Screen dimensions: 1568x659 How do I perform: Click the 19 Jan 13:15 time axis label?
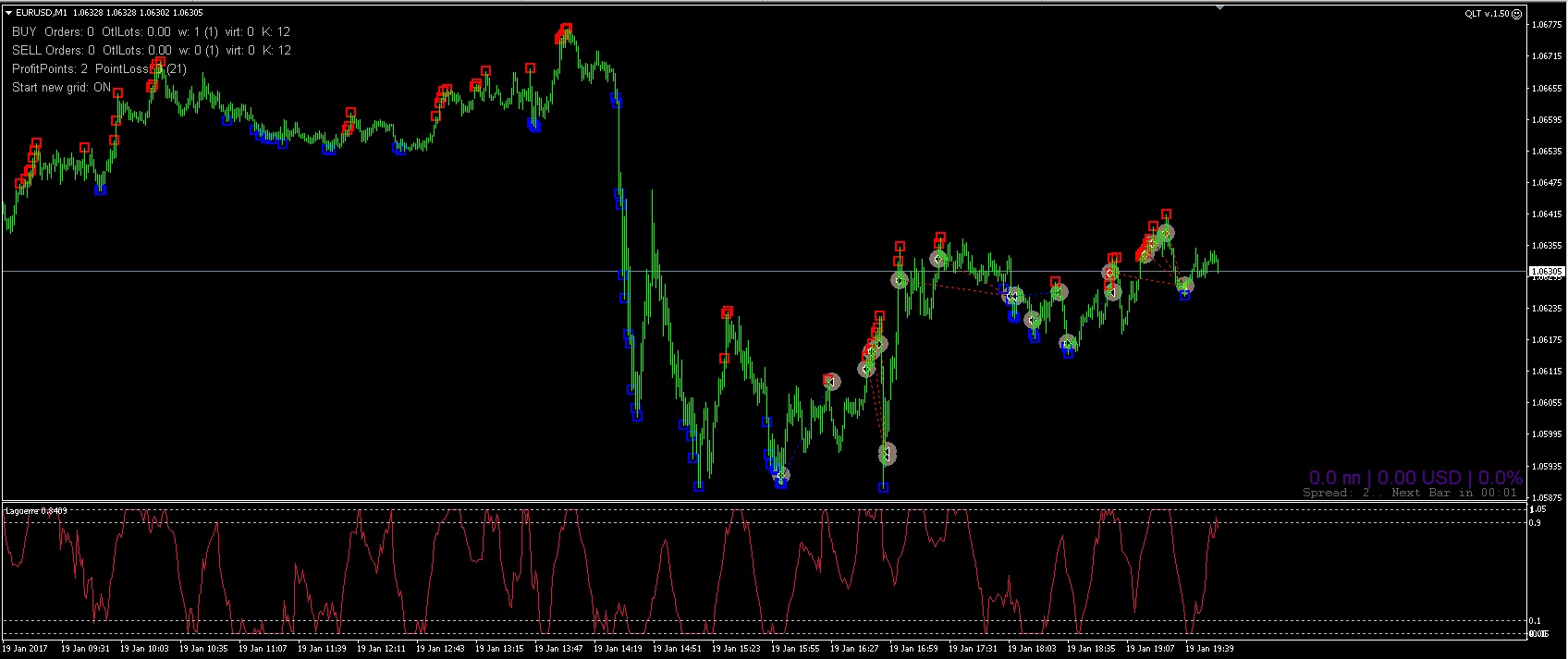pyautogui.click(x=499, y=649)
